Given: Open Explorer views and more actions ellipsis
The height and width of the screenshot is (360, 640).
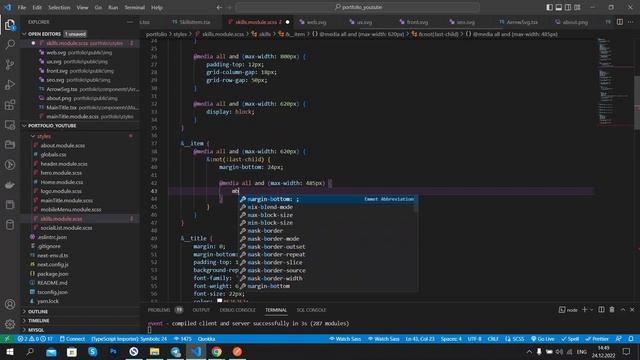Looking at the screenshot, I should pos(130,22).
